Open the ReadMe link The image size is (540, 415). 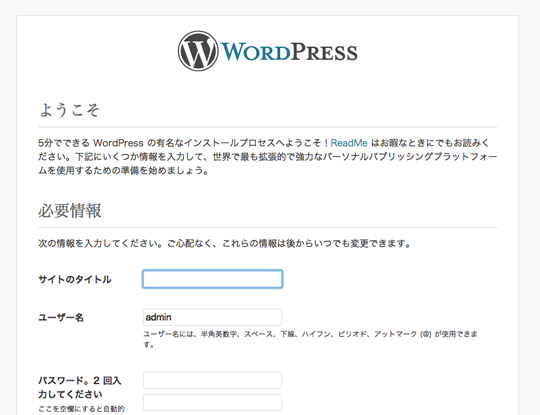point(349,143)
